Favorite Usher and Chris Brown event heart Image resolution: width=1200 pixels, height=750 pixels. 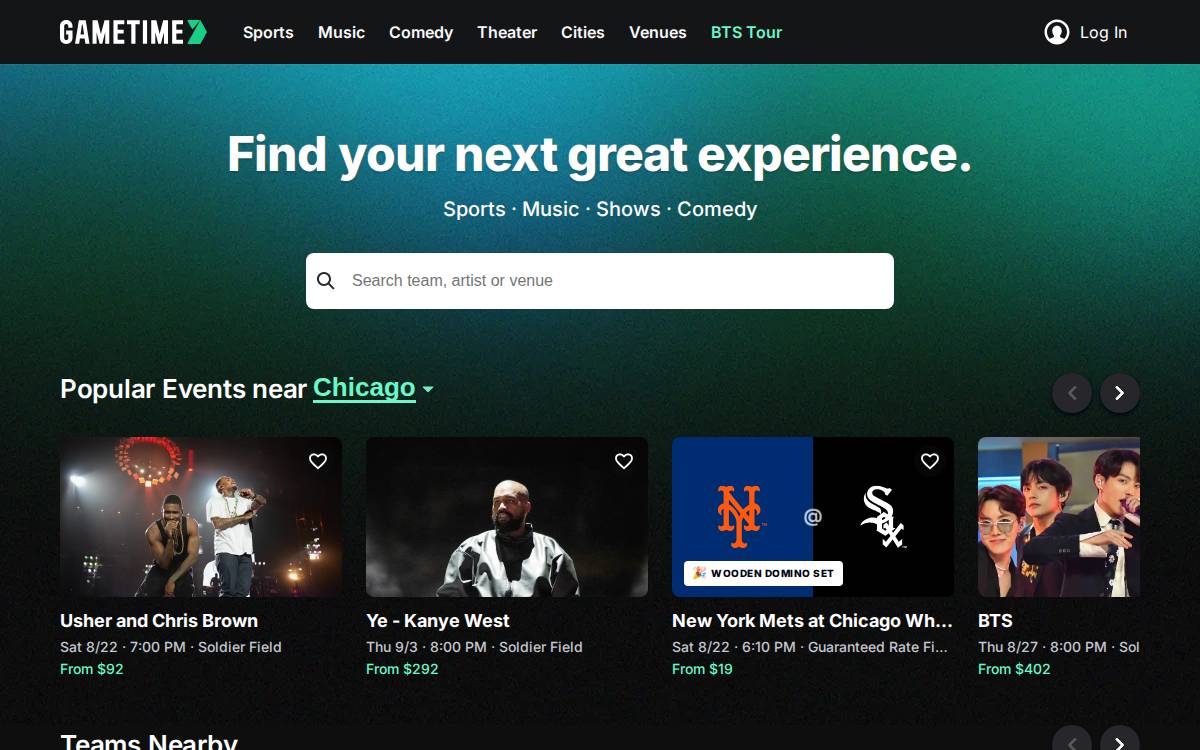click(318, 461)
